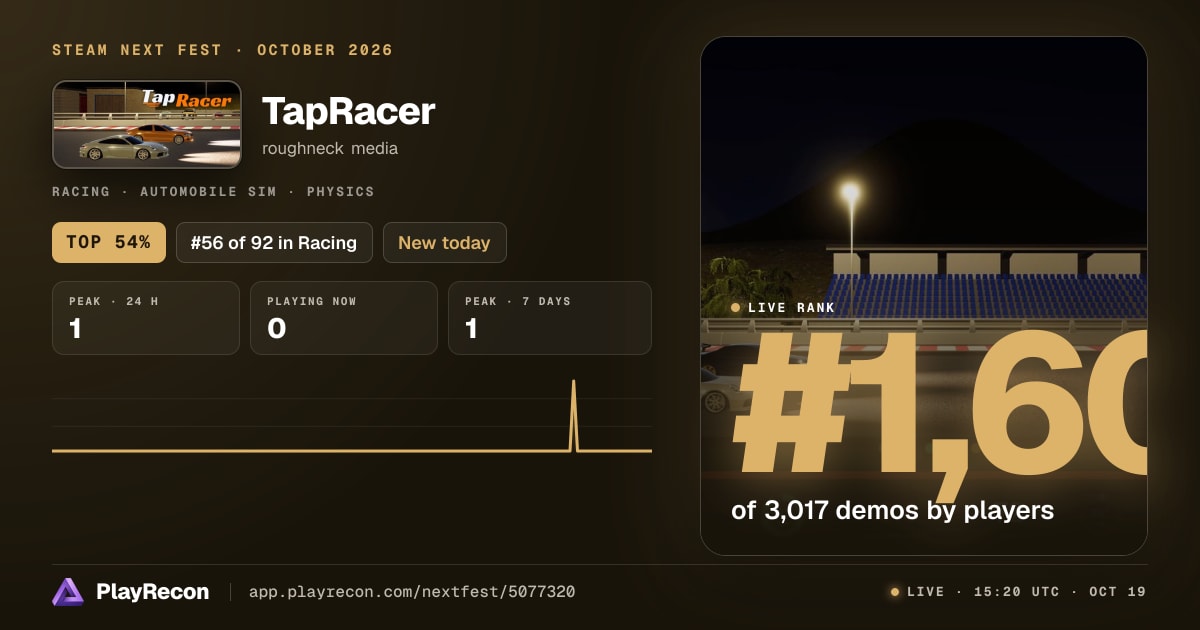Click the LIVE · 15:20 UTC · OCT 19 timestamp

[x=1026, y=592]
